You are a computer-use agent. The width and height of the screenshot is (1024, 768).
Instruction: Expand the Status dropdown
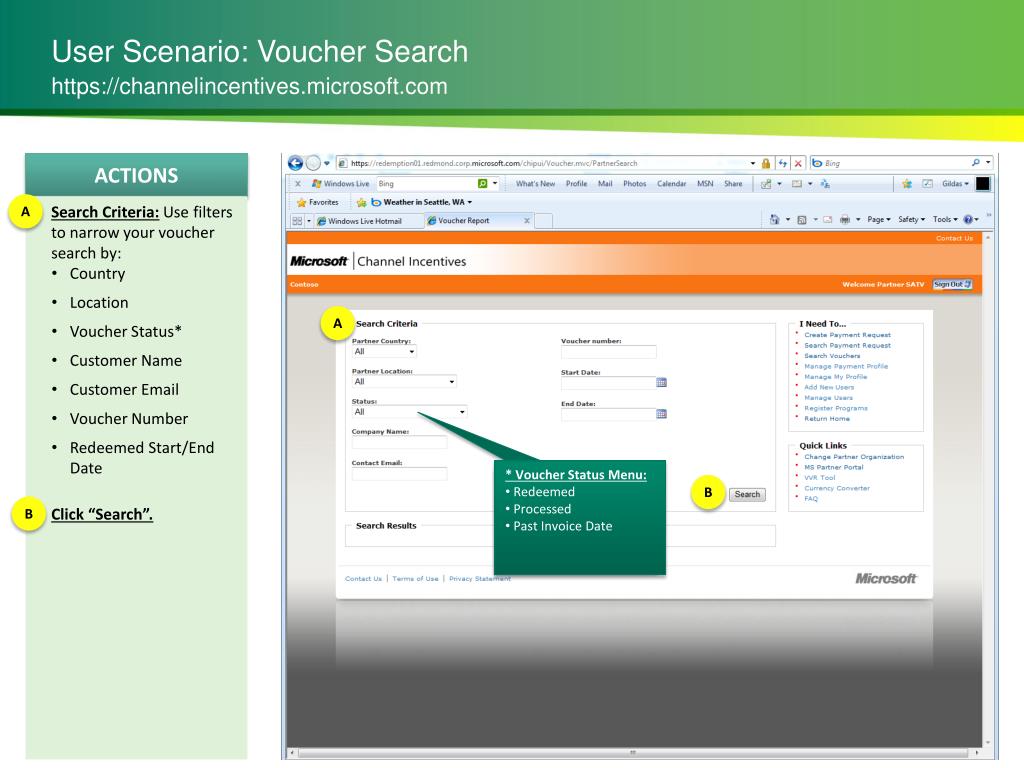409,411
